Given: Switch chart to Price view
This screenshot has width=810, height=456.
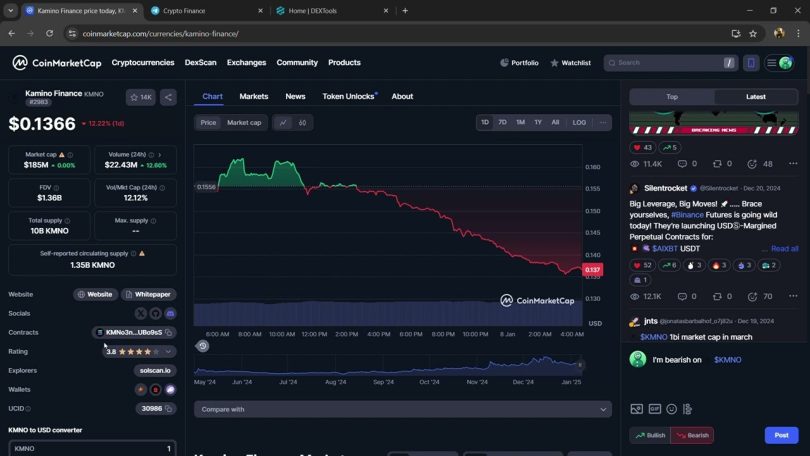Looking at the screenshot, I should (208, 122).
